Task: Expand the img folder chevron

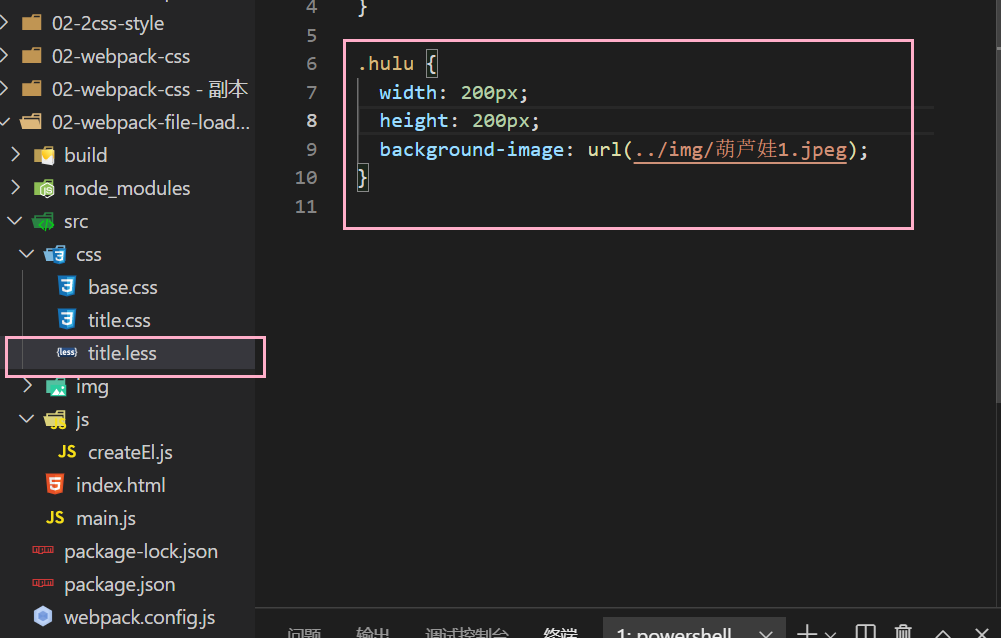Action: (27, 386)
